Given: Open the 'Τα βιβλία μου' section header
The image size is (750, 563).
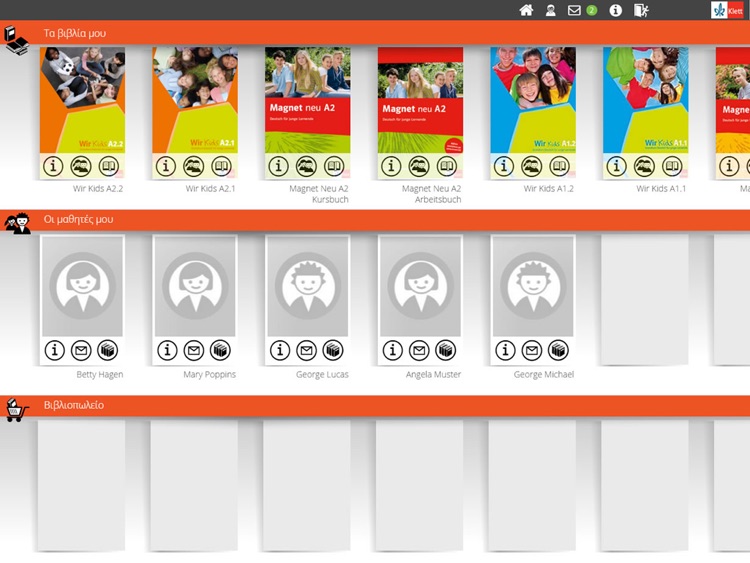Looking at the screenshot, I should [x=375, y=33].
